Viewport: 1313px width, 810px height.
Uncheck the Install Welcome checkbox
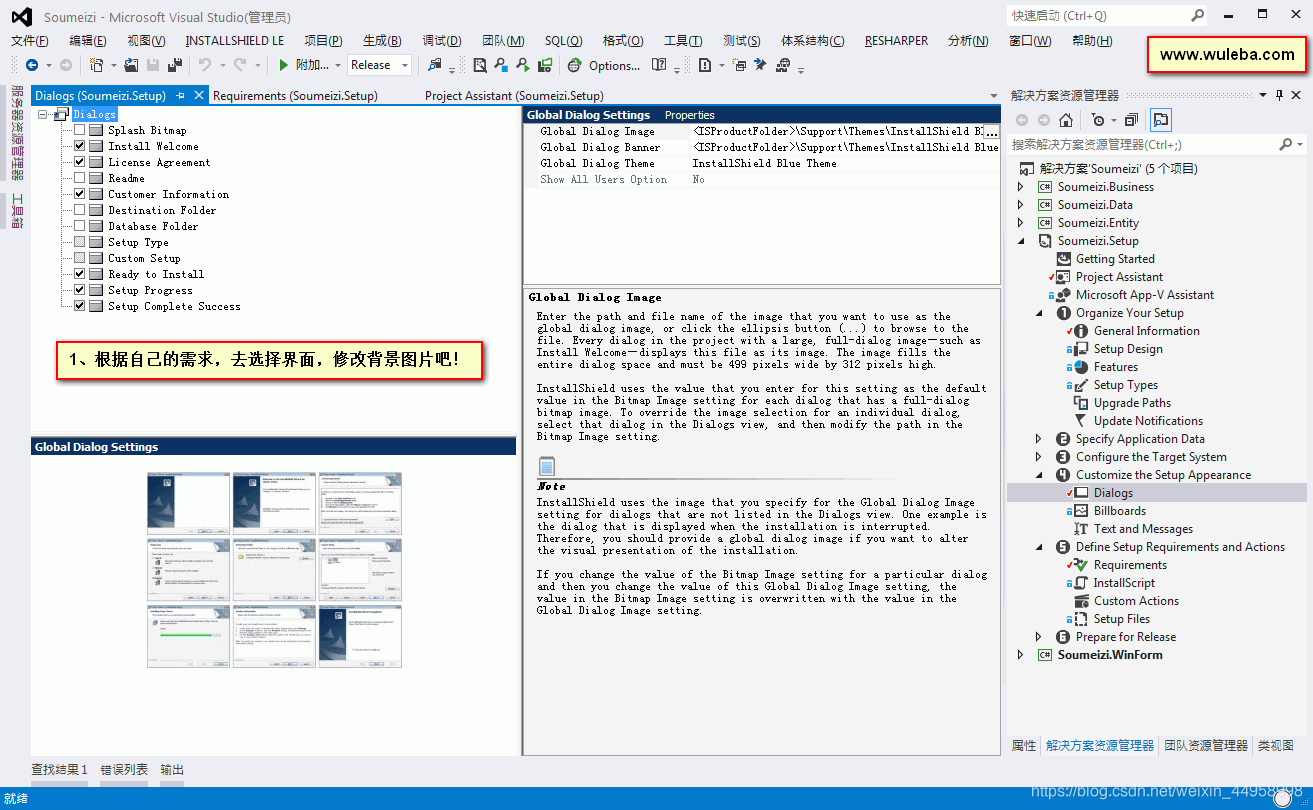(80, 146)
